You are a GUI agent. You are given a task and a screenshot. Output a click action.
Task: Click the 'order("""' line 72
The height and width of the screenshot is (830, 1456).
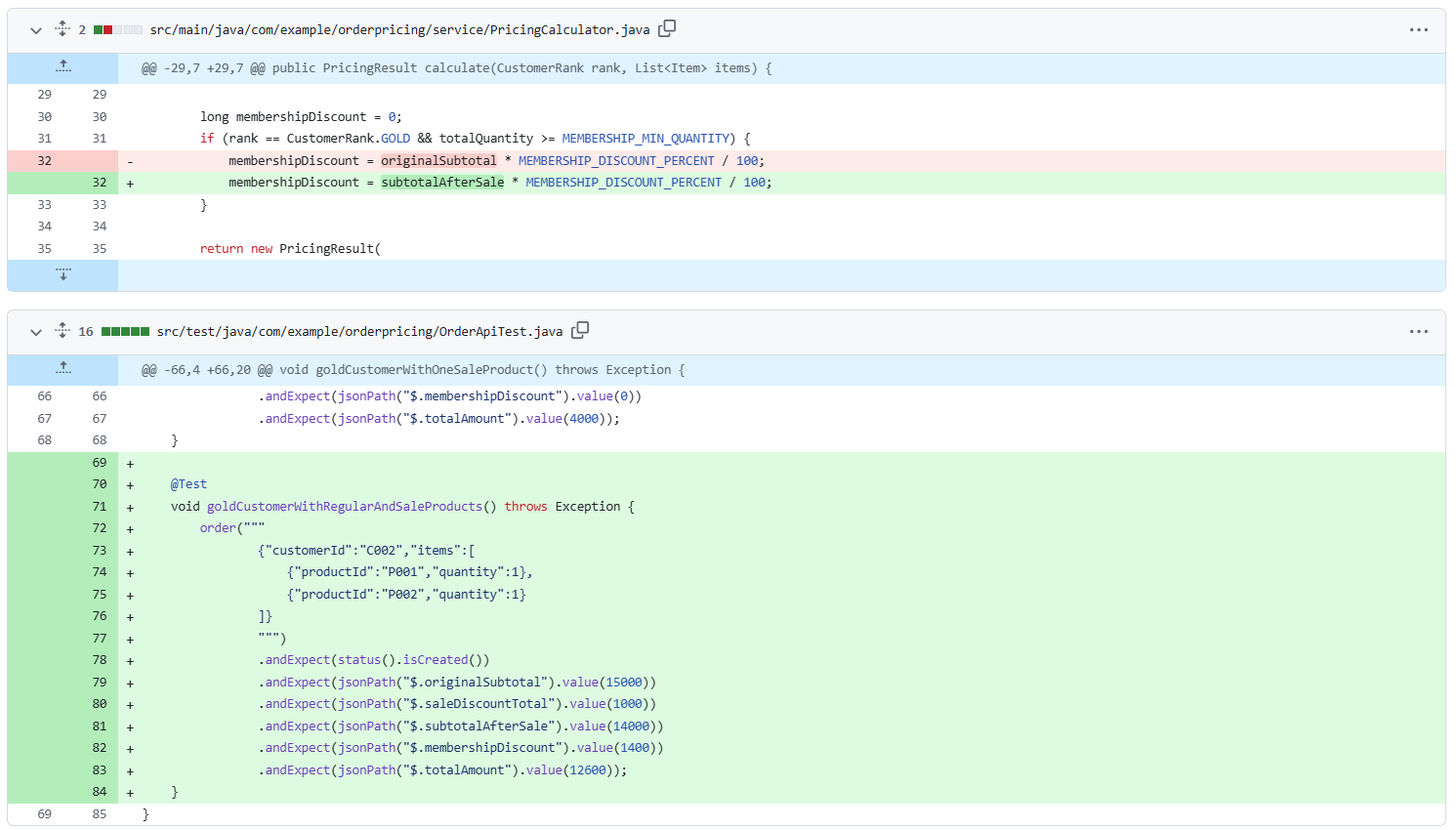tap(232, 528)
